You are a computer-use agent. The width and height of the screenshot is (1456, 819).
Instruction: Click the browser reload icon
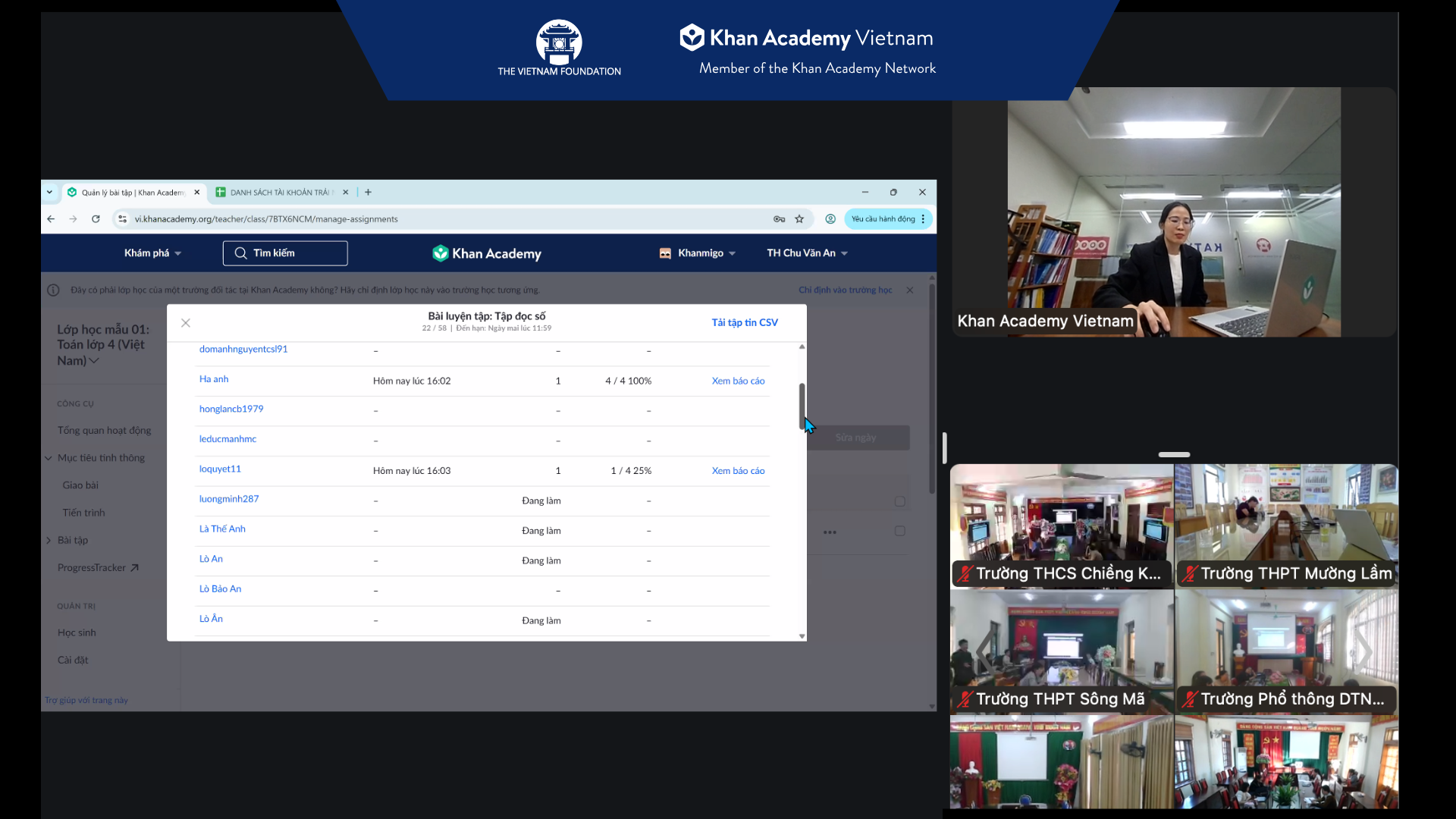(x=96, y=219)
